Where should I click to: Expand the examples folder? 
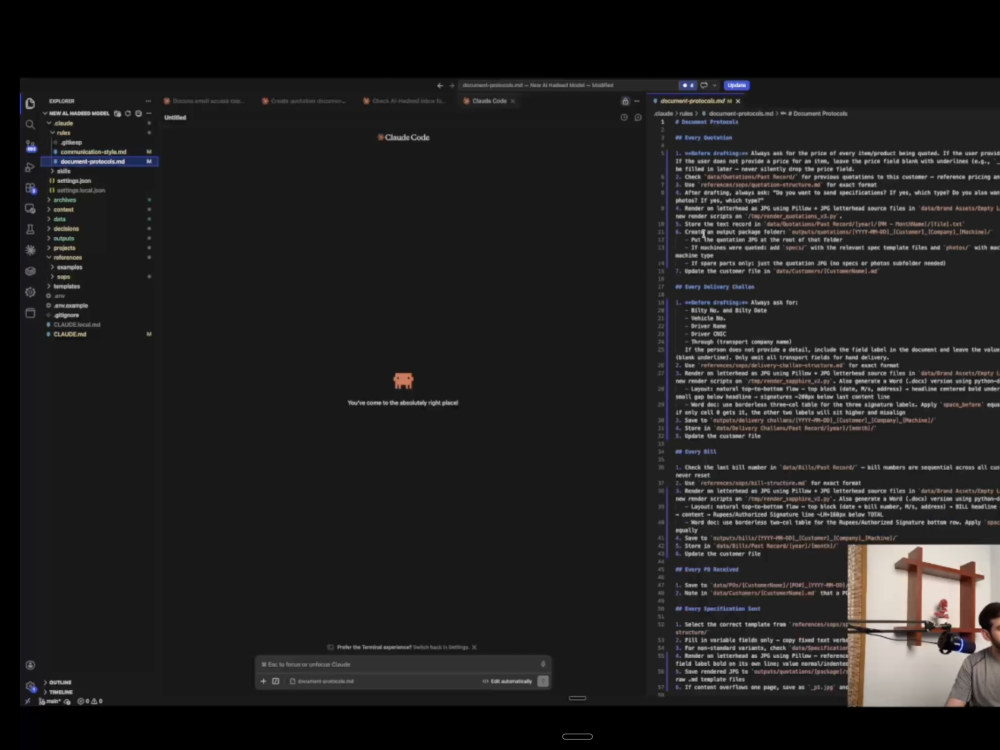70,267
